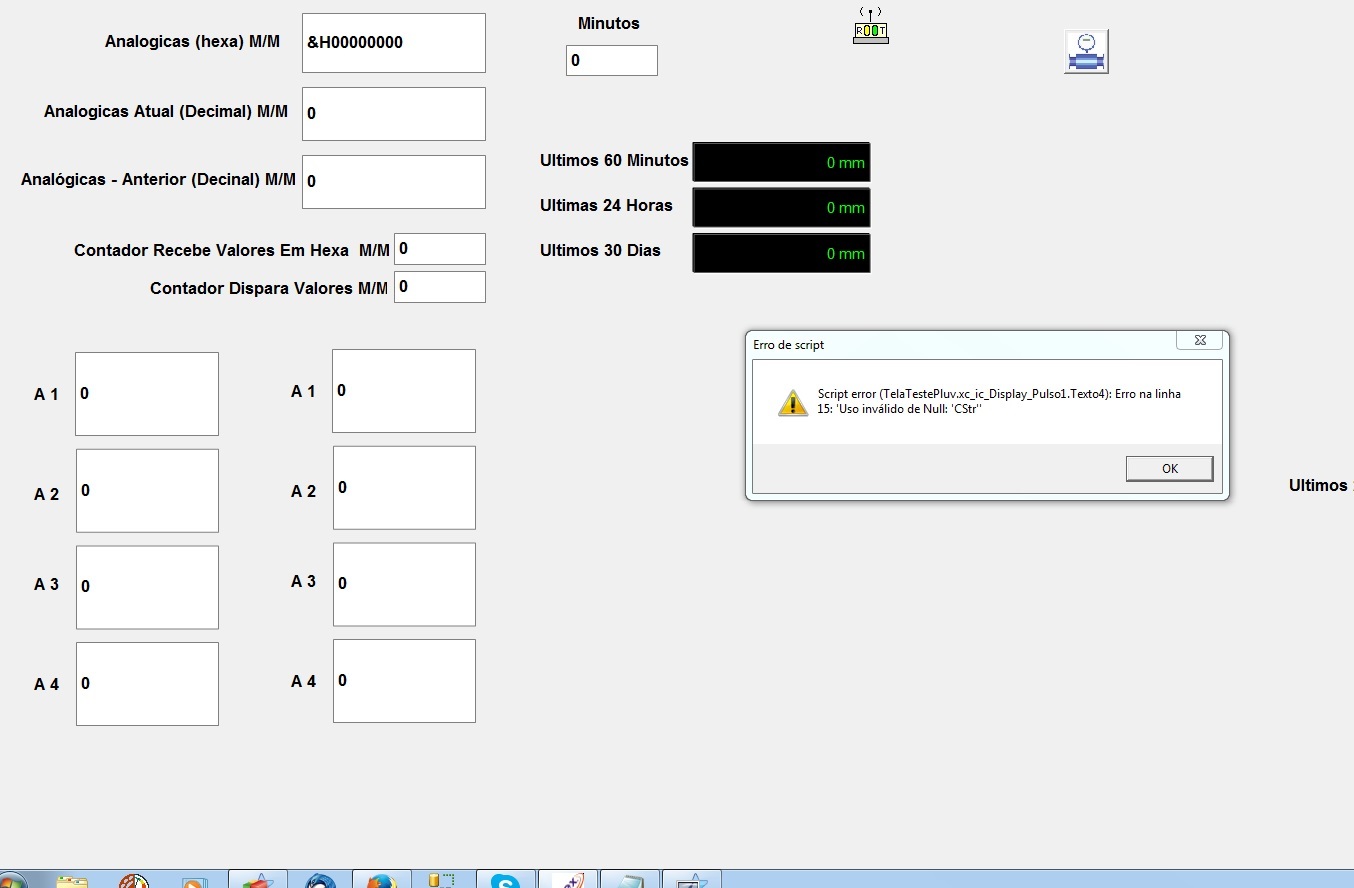Confirm the script error with OK
This screenshot has height=888, width=1354.
(x=1169, y=468)
